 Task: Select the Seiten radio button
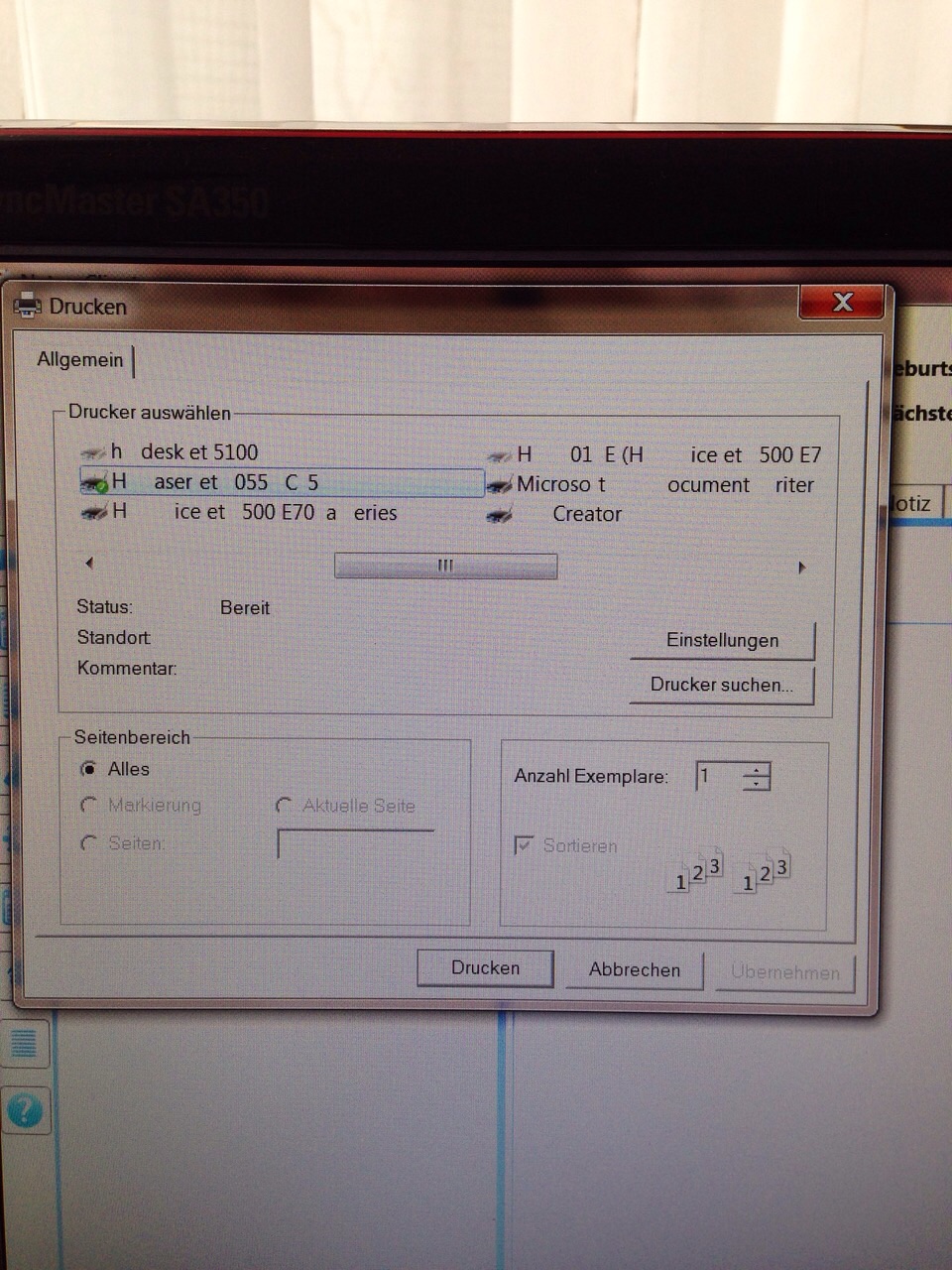(x=89, y=843)
